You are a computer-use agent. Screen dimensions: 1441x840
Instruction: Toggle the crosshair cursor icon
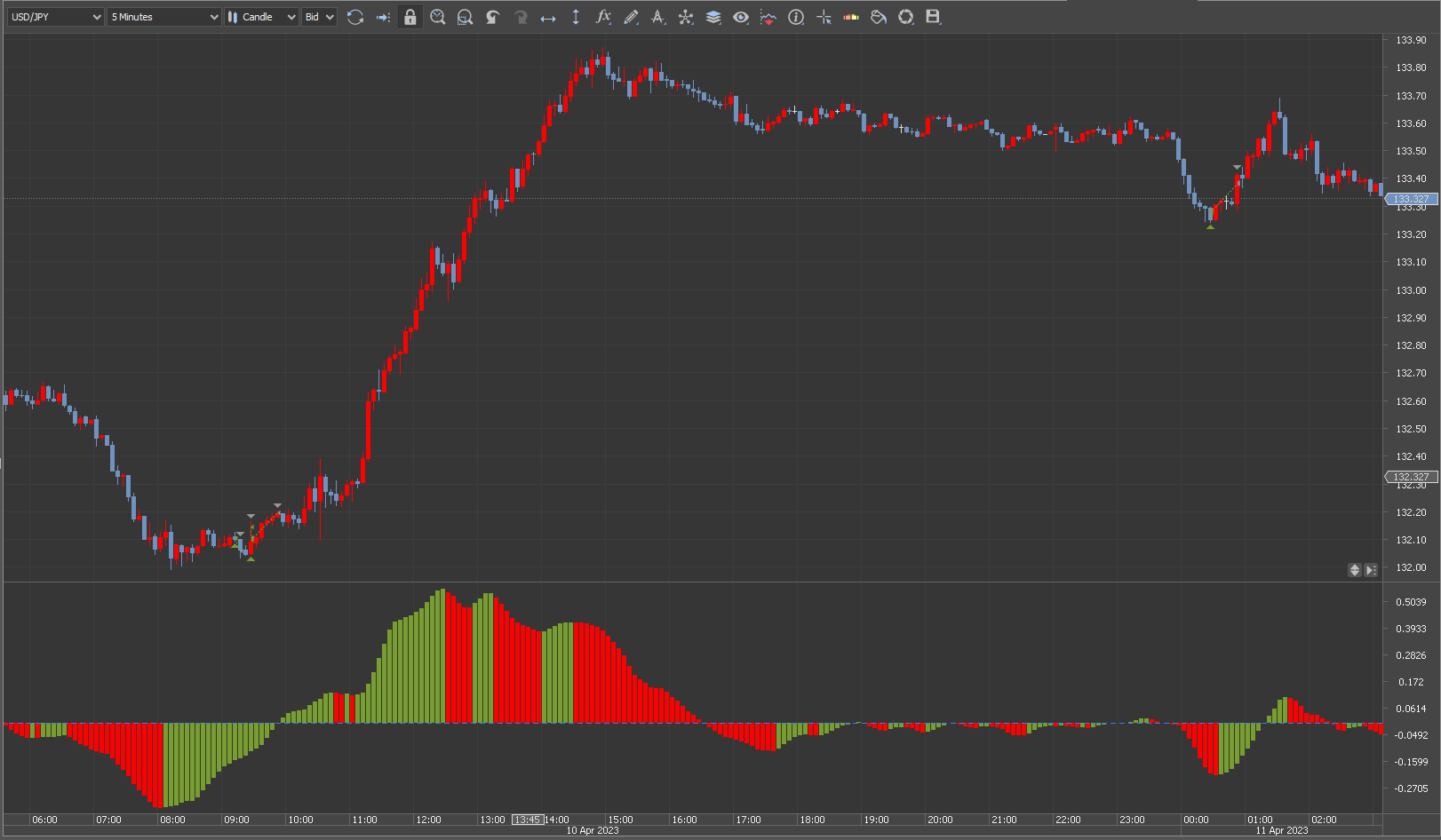click(824, 17)
